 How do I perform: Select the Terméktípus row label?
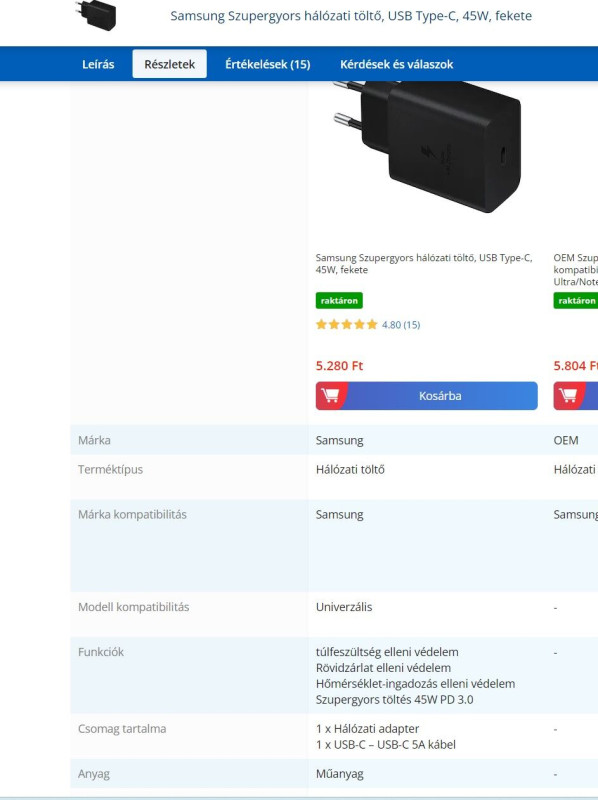(110, 469)
